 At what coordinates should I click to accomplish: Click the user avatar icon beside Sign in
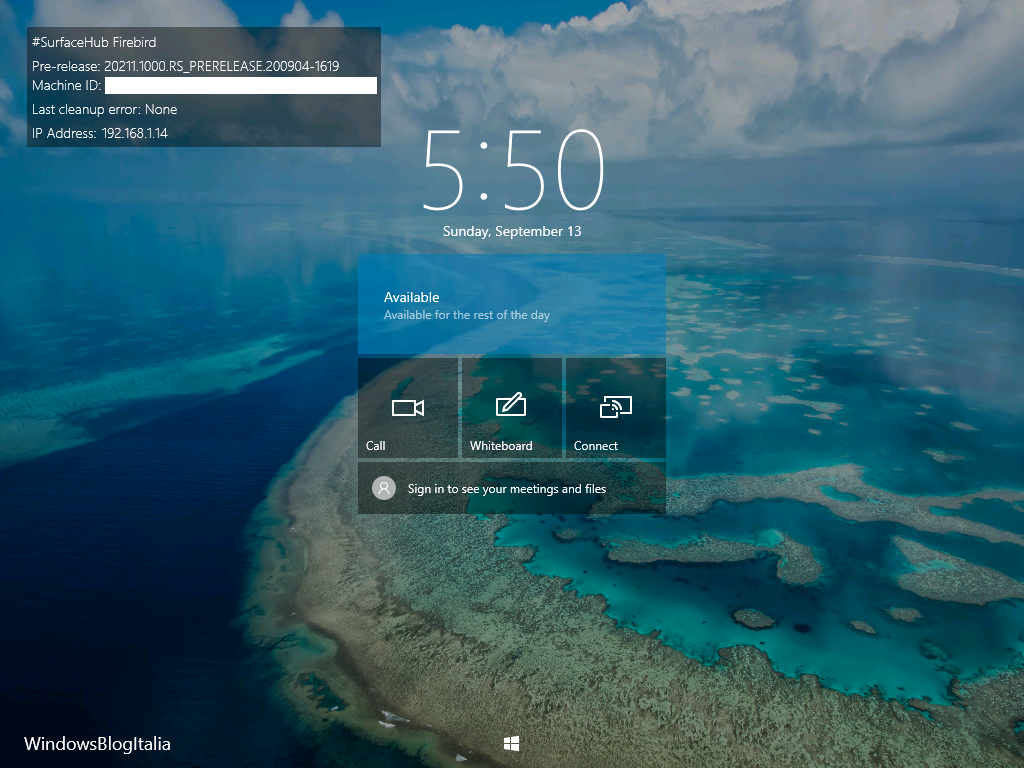coord(384,488)
